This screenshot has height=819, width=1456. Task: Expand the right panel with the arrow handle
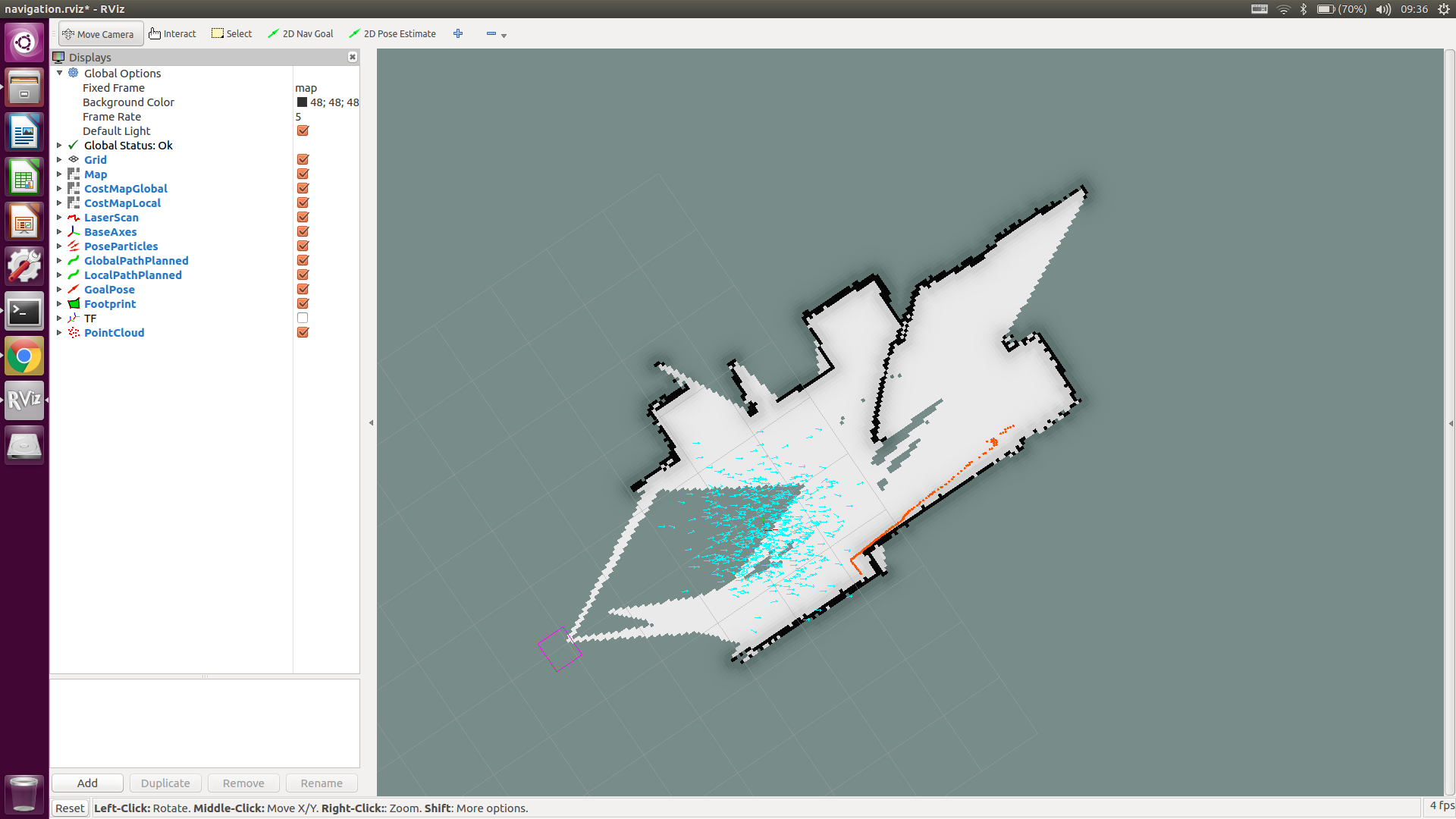pos(1451,423)
